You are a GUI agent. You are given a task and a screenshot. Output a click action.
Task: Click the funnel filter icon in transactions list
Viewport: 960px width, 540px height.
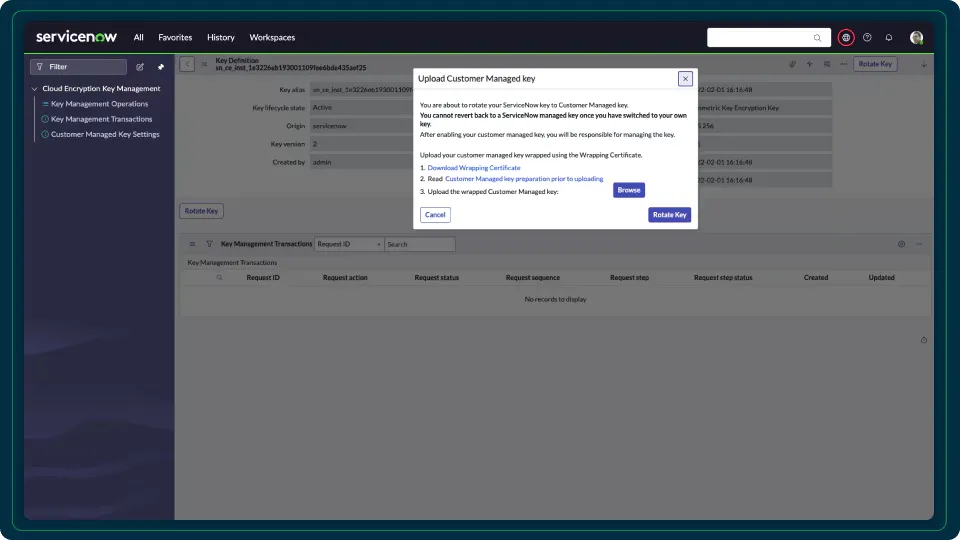pos(209,244)
